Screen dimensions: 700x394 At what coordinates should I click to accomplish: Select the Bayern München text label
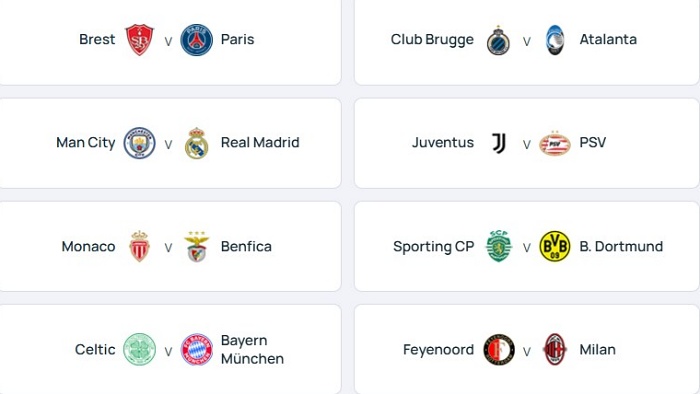tap(252, 349)
